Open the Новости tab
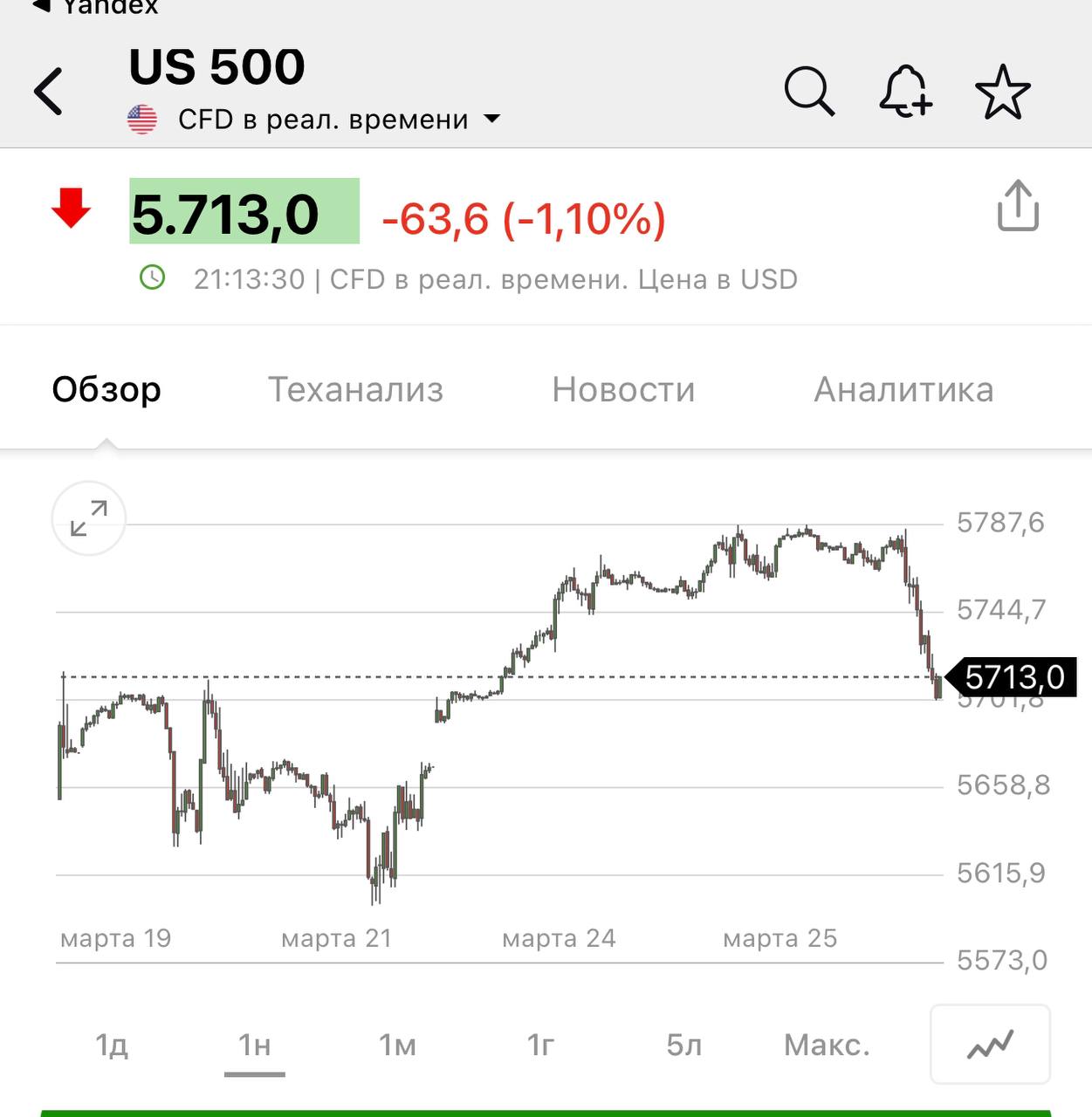Viewport: 1092px width, 1117px height. (x=623, y=389)
